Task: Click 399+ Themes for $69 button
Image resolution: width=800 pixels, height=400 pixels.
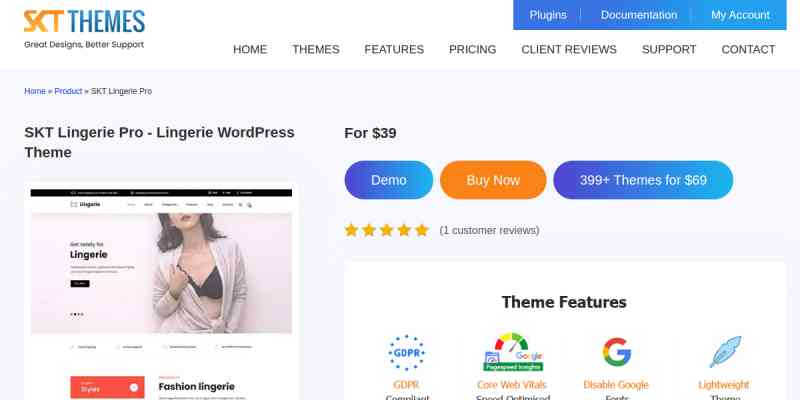Action: (643, 180)
